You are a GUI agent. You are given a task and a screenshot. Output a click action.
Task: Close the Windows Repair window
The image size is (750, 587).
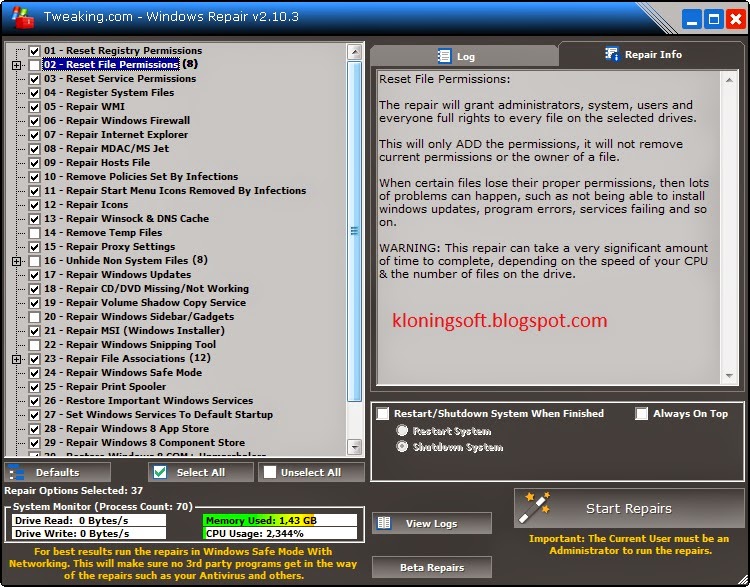point(736,20)
